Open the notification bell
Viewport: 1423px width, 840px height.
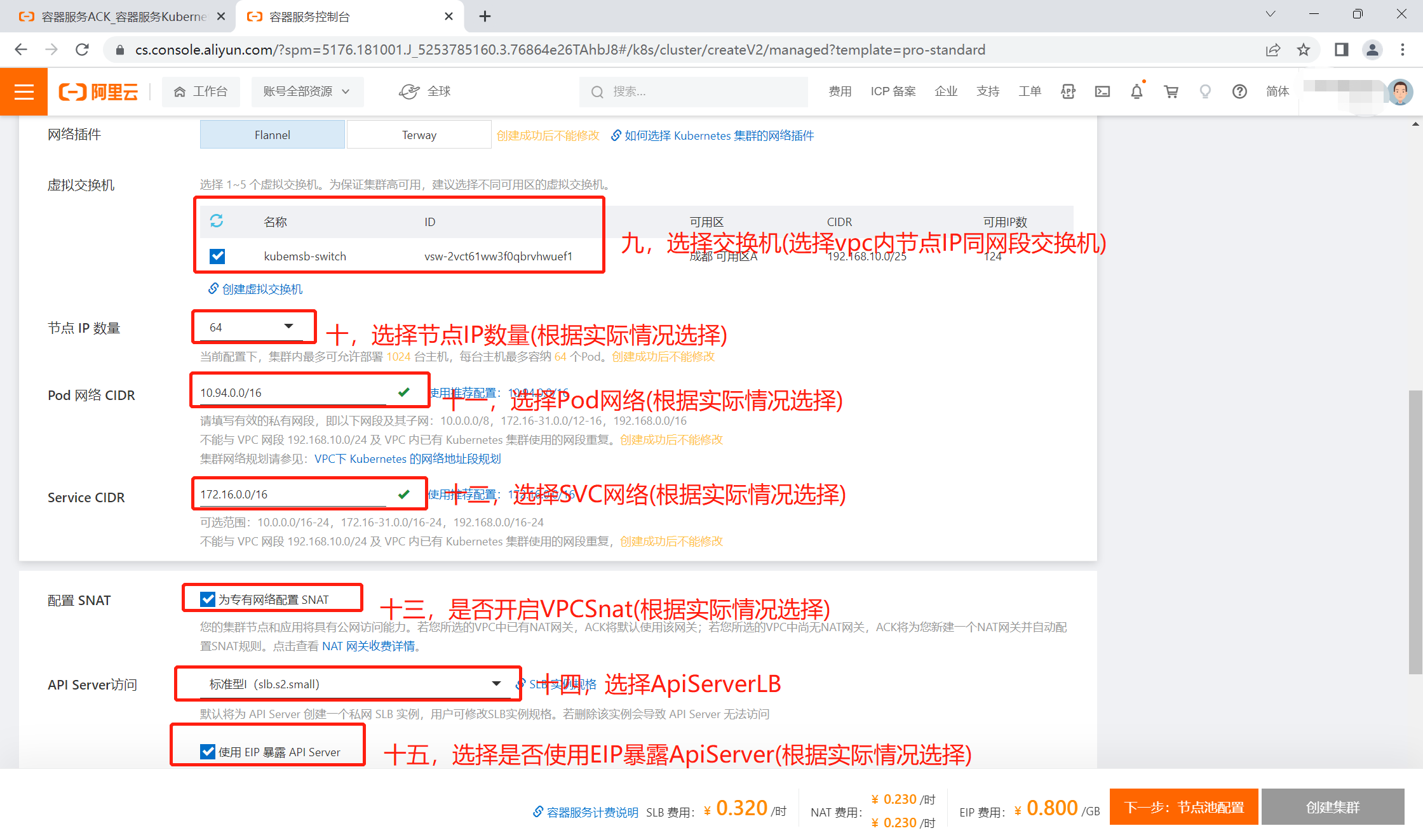(x=1136, y=92)
